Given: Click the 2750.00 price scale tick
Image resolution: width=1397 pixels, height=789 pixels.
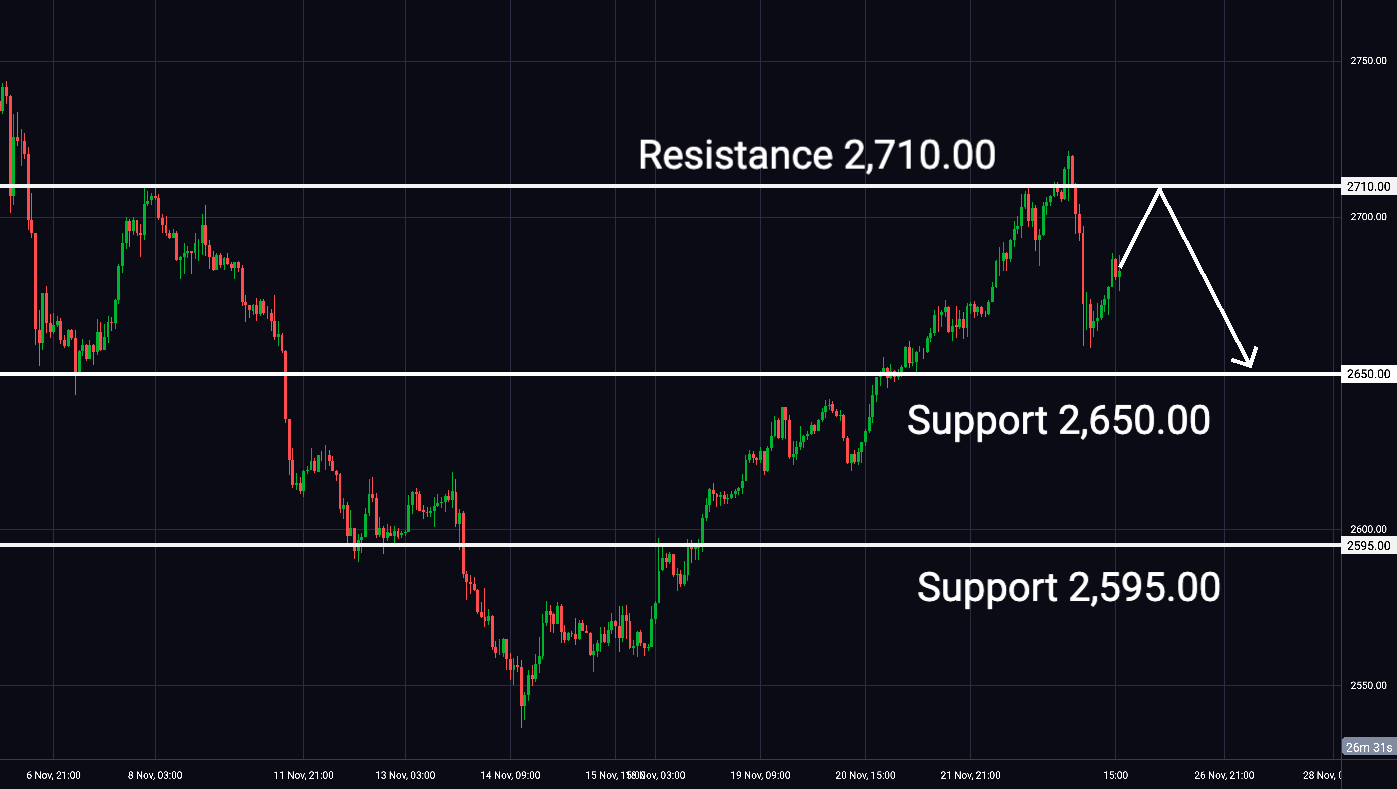Looking at the screenshot, I should (1368, 61).
